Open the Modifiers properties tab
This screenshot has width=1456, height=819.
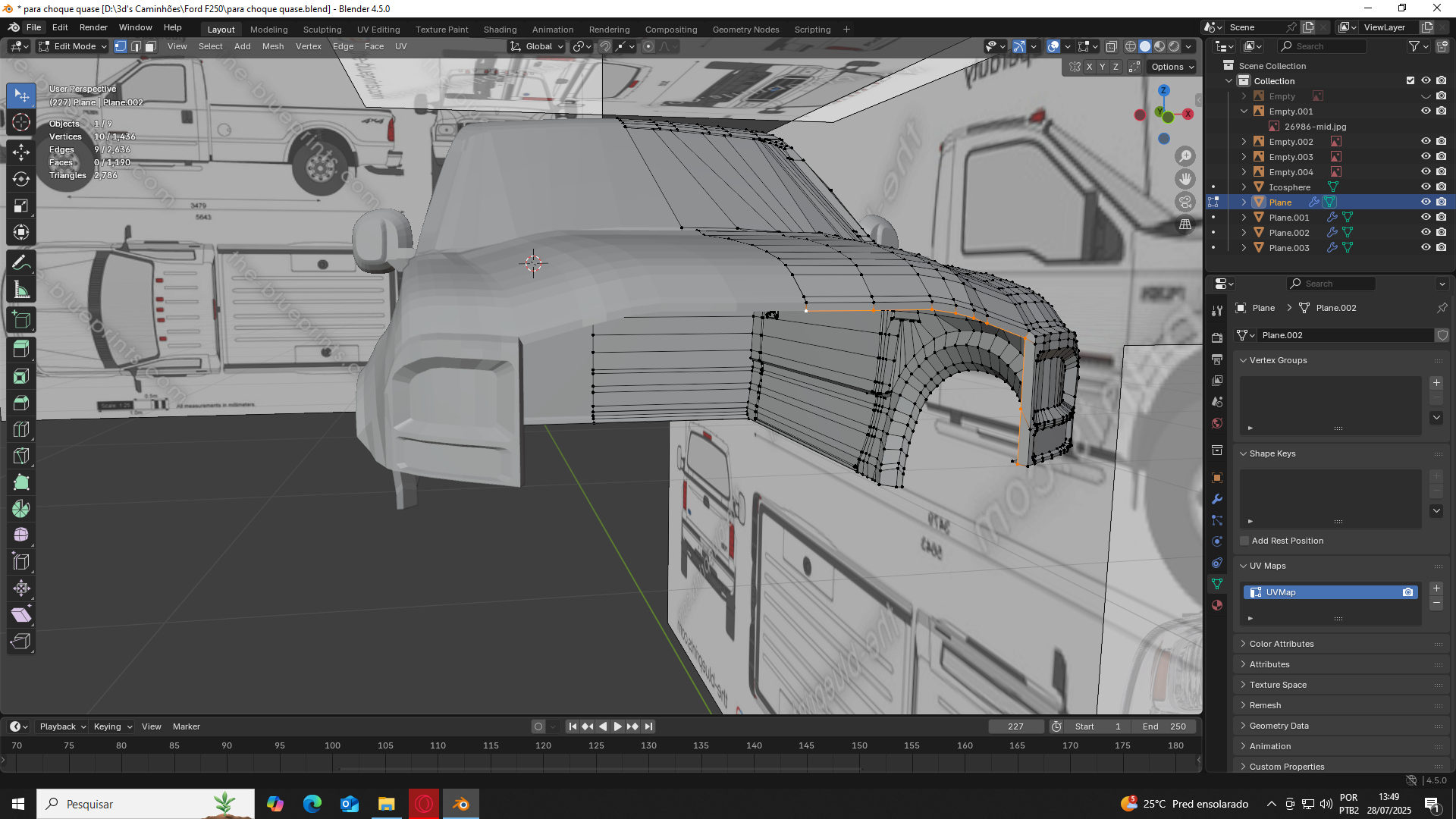[1217, 499]
